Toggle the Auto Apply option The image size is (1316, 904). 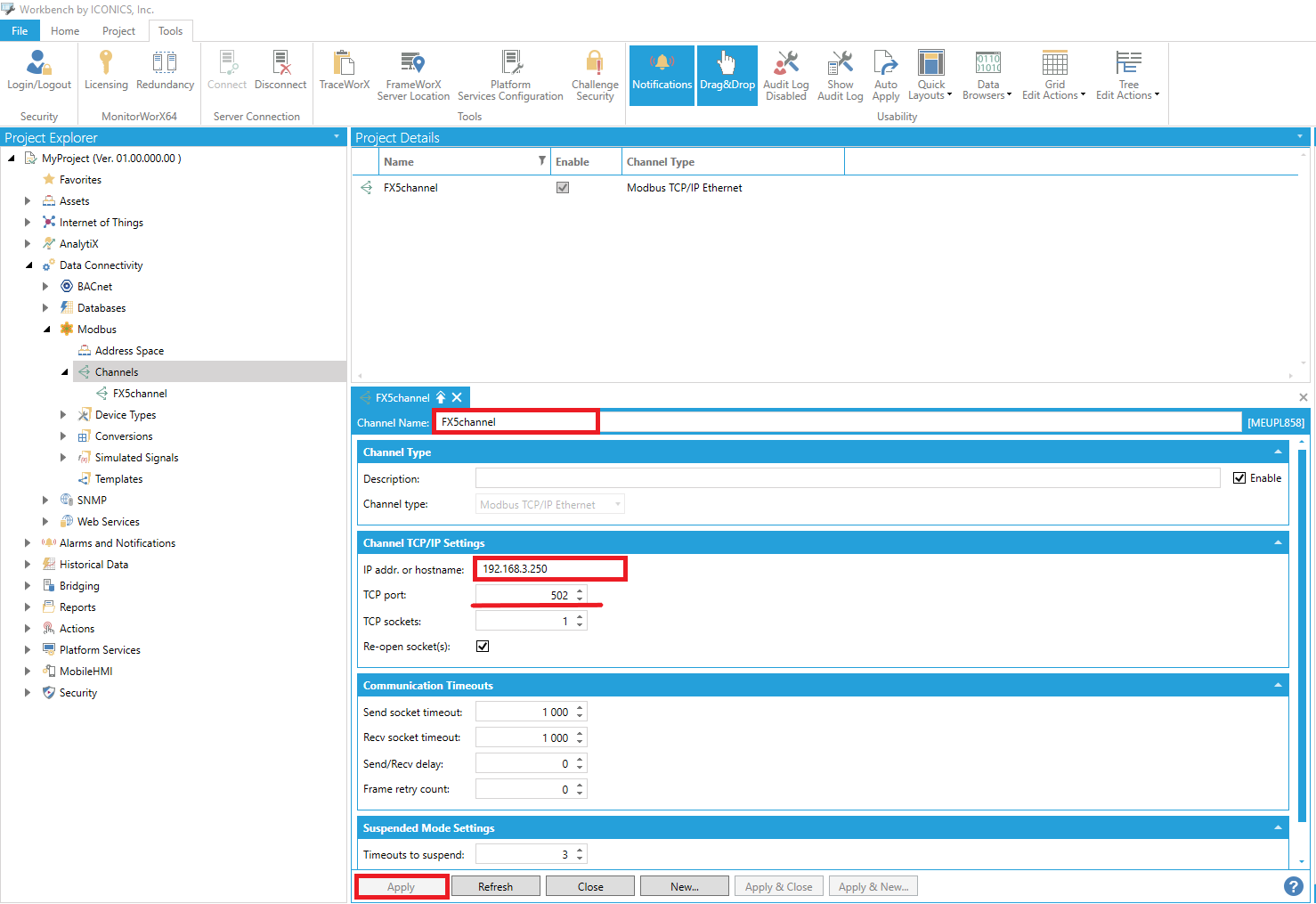coord(886,76)
